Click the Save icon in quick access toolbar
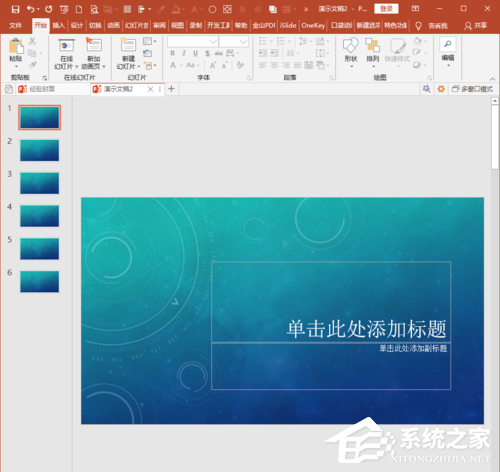 pyautogui.click(x=15, y=9)
